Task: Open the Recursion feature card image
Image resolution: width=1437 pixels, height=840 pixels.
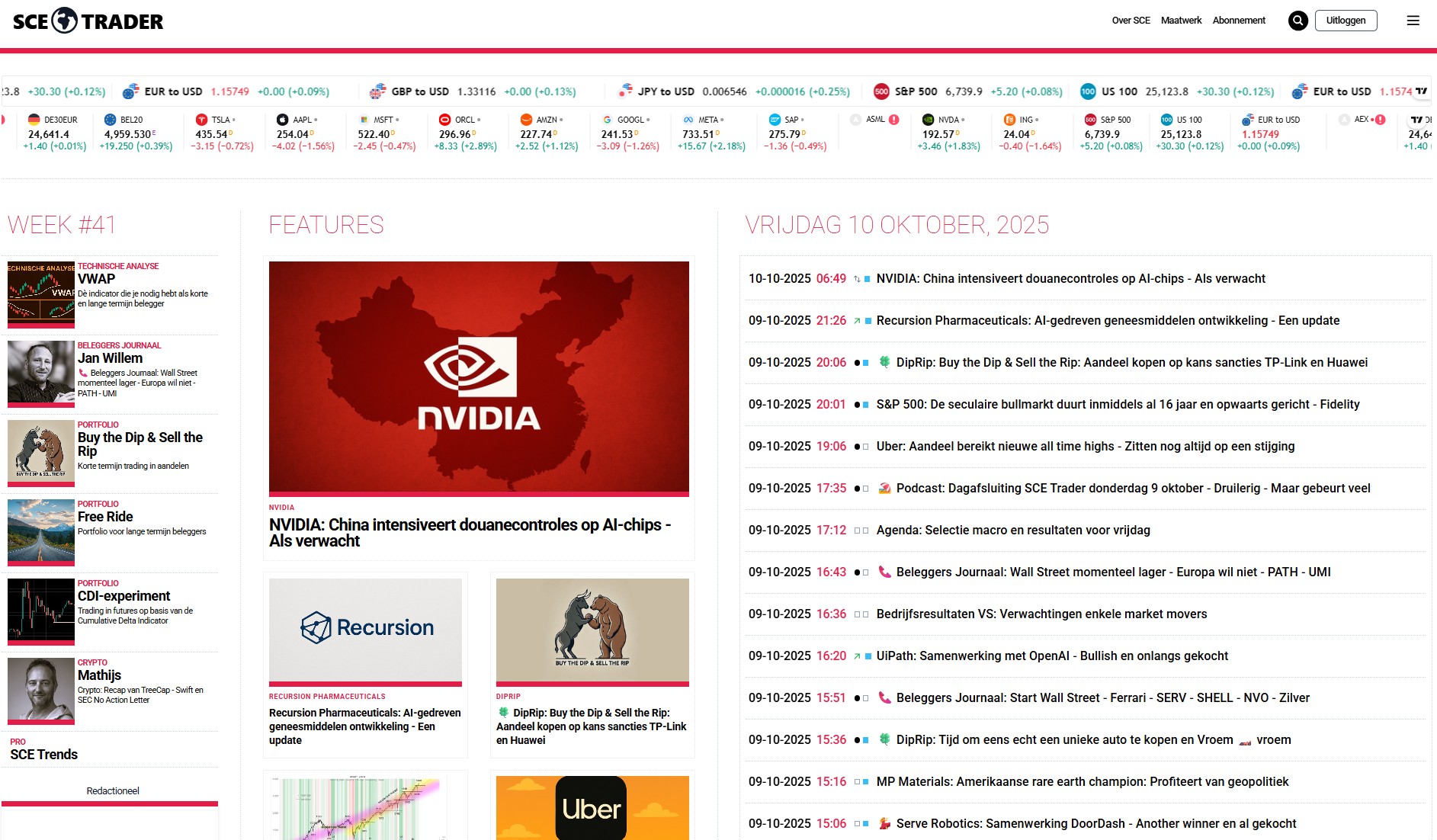Action: (x=365, y=630)
